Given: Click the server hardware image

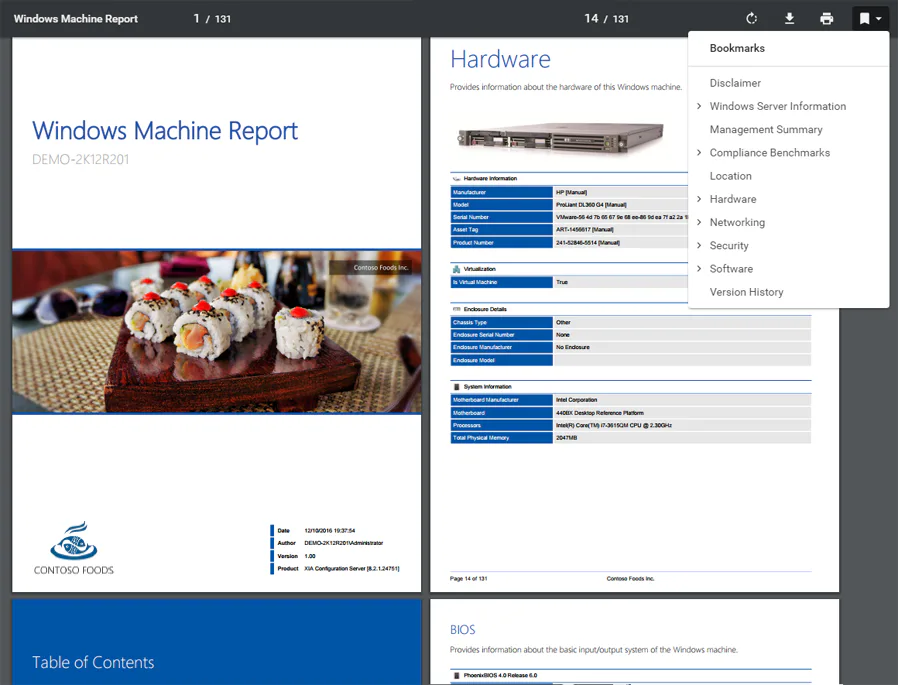Looking at the screenshot, I should (561, 137).
